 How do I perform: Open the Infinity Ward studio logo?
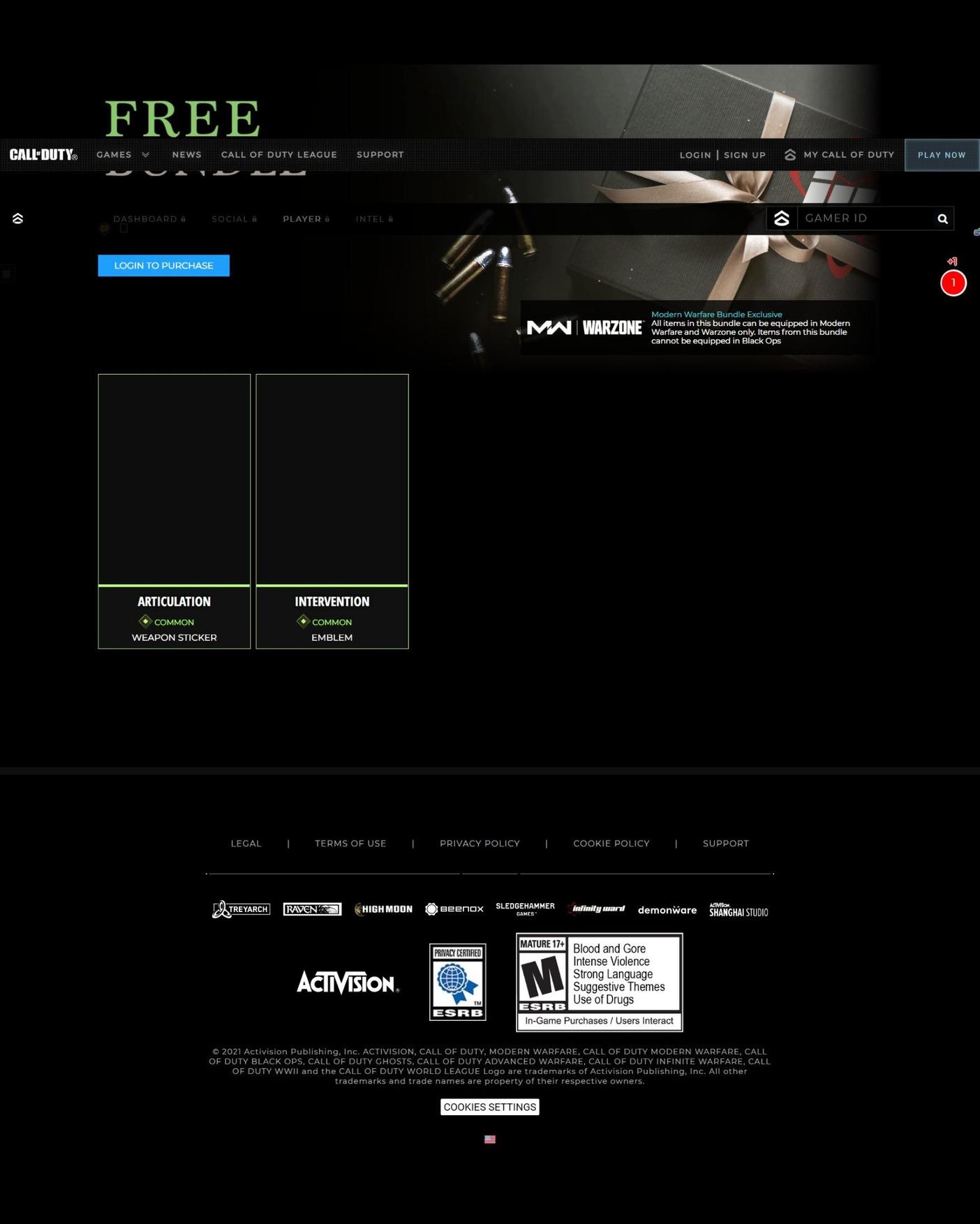pos(597,909)
